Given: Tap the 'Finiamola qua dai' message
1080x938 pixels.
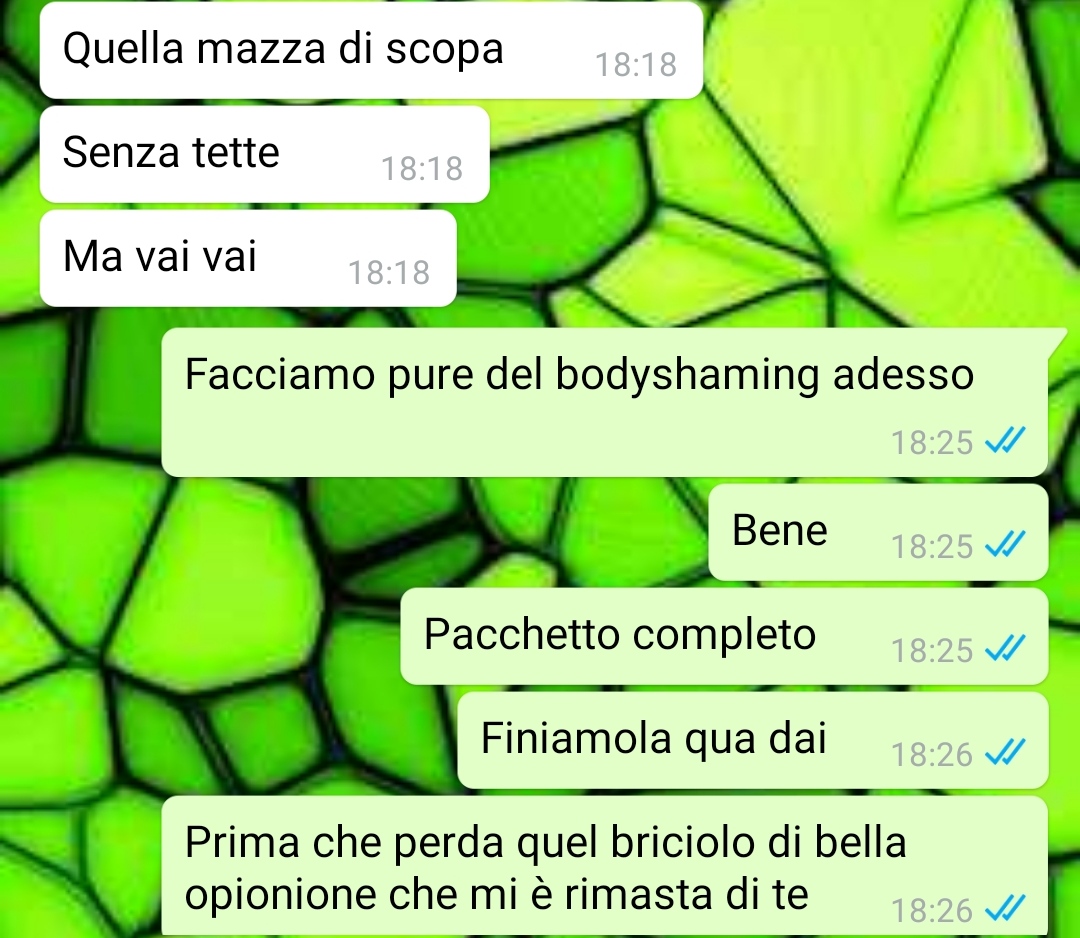Looking at the screenshot, I should (x=753, y=740).
